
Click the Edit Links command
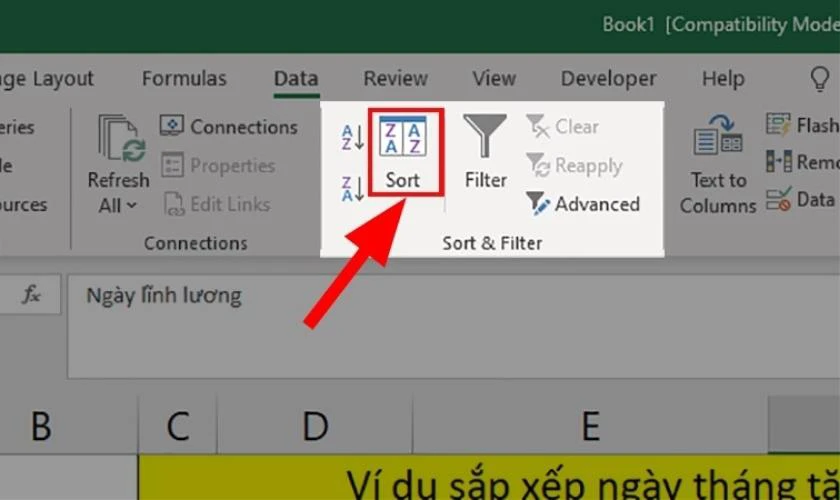click(x=216, y=204)
